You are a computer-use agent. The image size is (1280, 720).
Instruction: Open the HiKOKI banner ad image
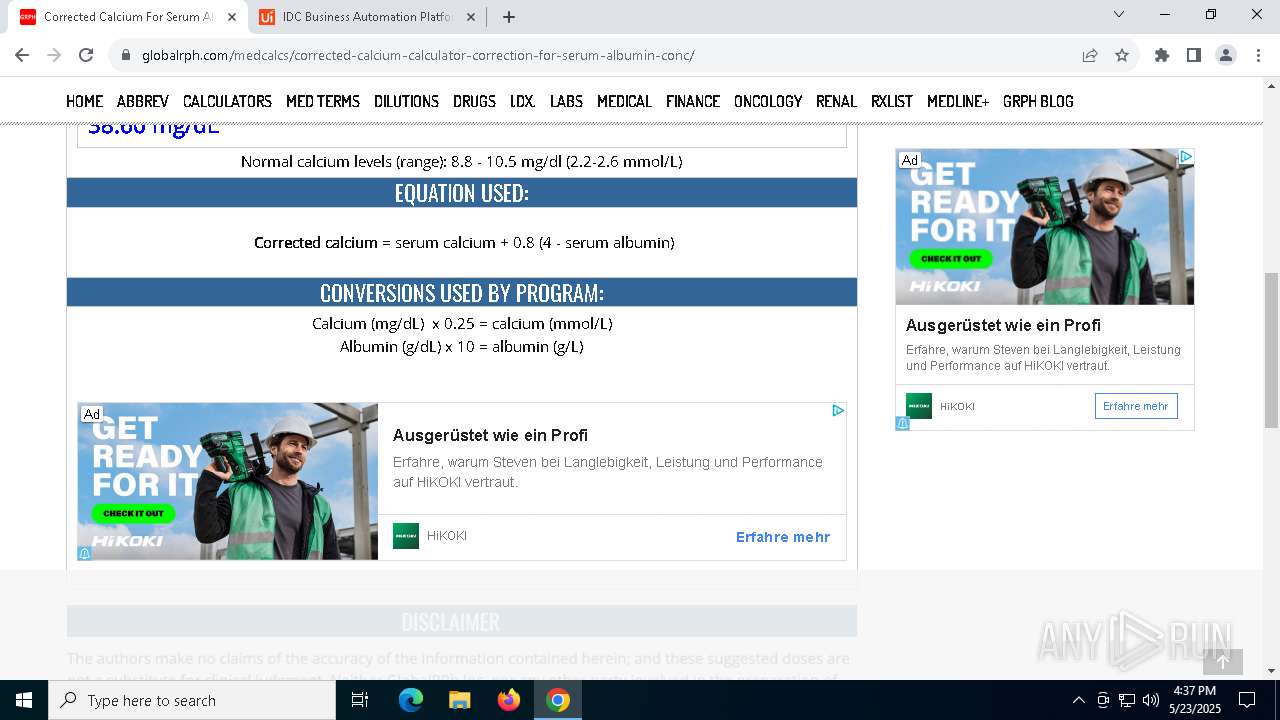[x=228, y=481]
